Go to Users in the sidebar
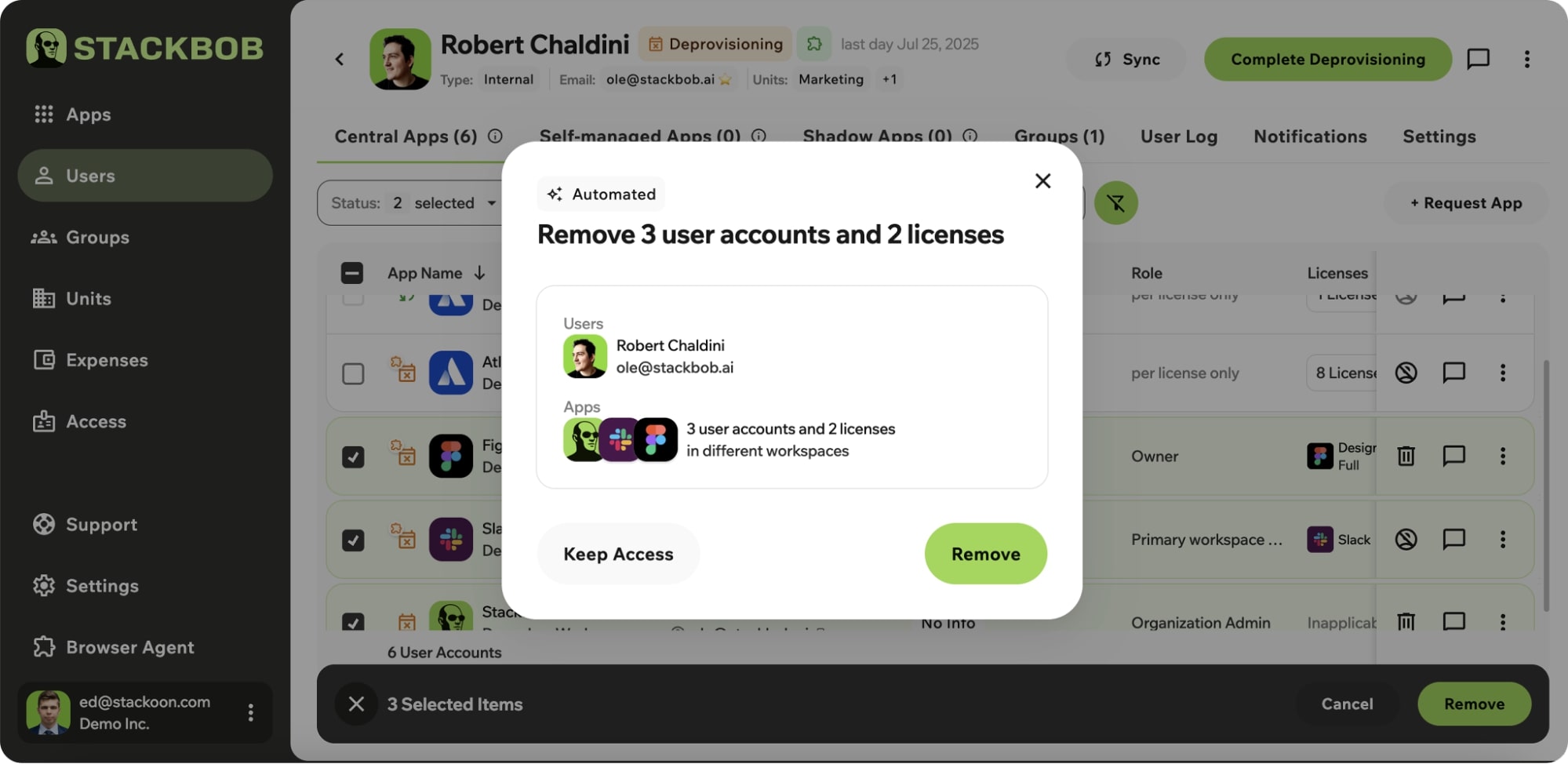This screenshot has width=1568, height=764. pyautogui.click(x=145, y=176)
